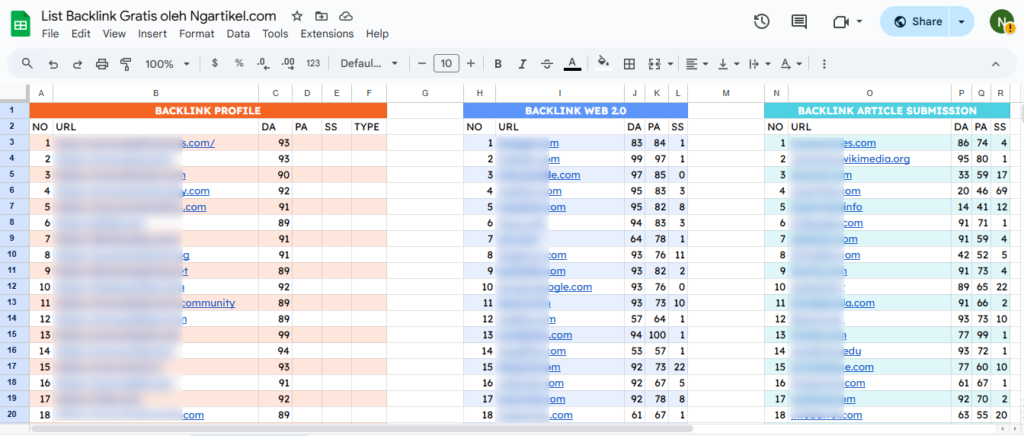1024x436 pixels.
Task: Start a Meet call camera icon
Action: (840, 22)
